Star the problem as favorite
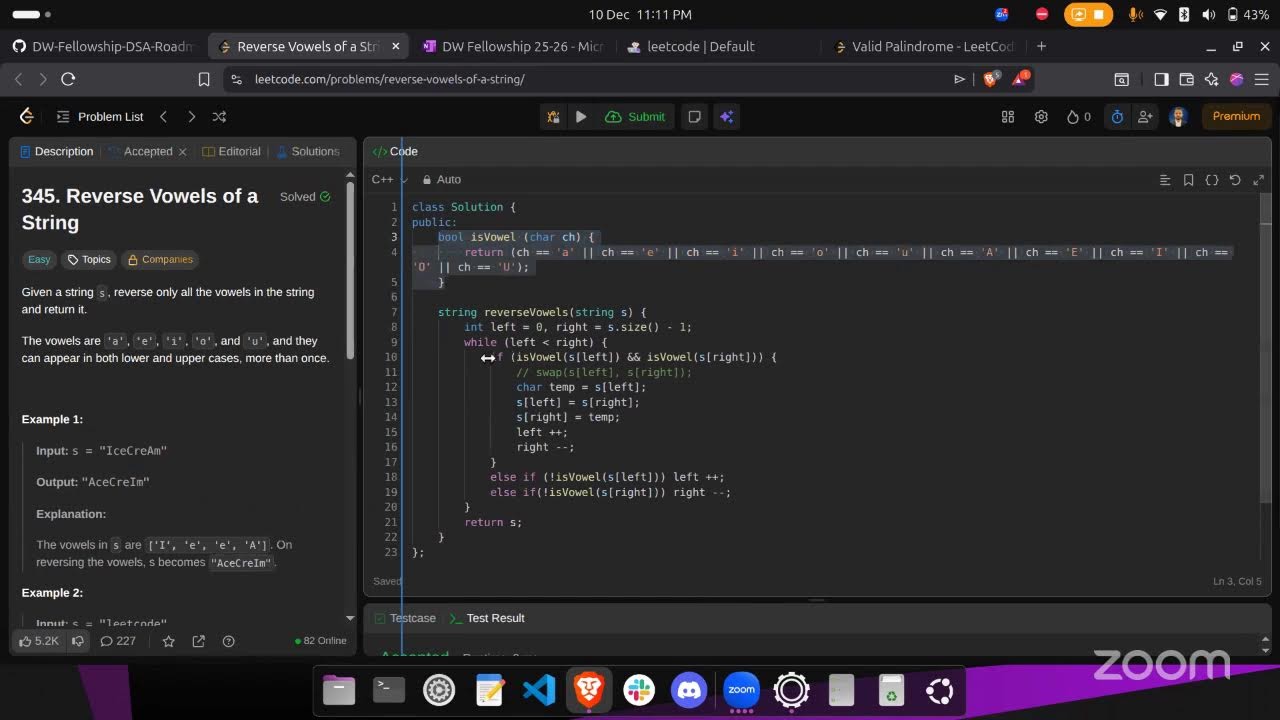The image size is (1280, 720). point(168,641)
